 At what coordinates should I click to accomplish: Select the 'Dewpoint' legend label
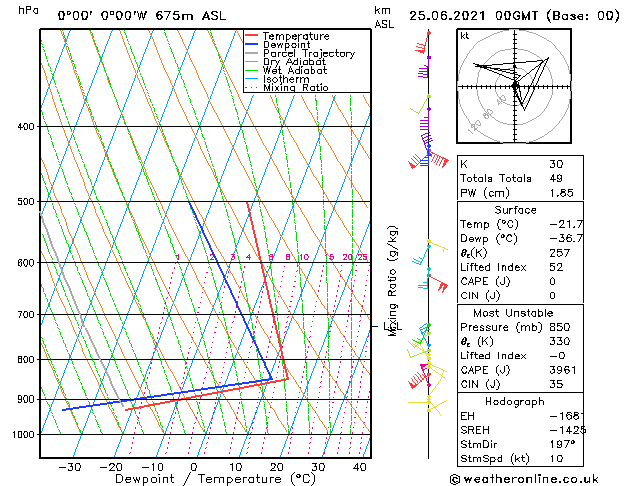(x=286, y=45)
